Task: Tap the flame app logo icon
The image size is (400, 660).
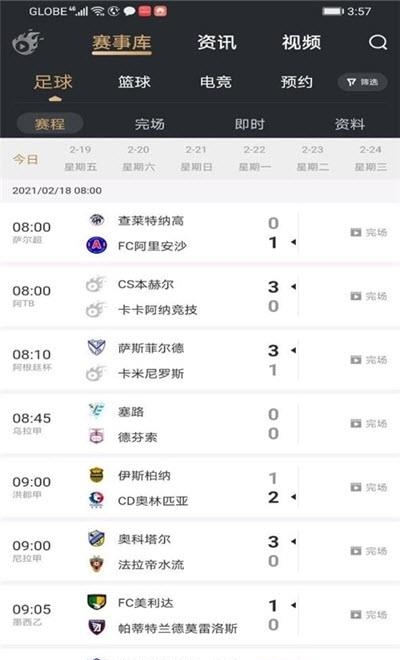Action: pyautogui.click(x=27, y=42)
